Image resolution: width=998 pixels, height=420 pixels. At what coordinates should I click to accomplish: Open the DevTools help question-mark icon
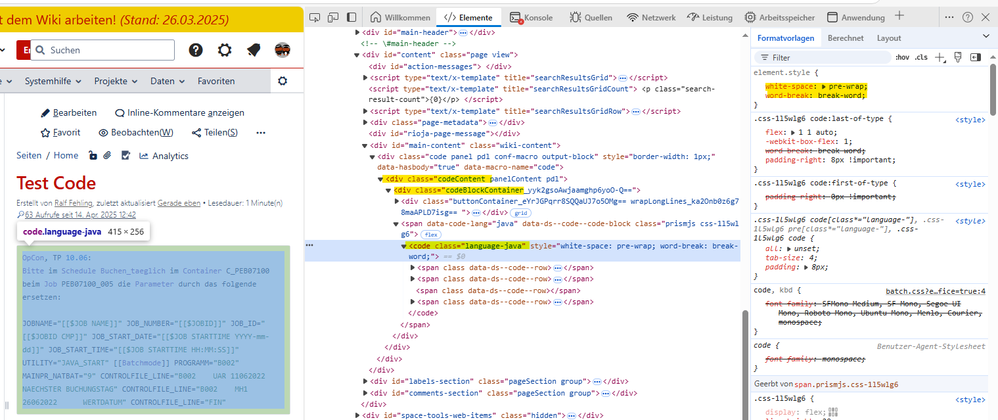tap(967, 17)
